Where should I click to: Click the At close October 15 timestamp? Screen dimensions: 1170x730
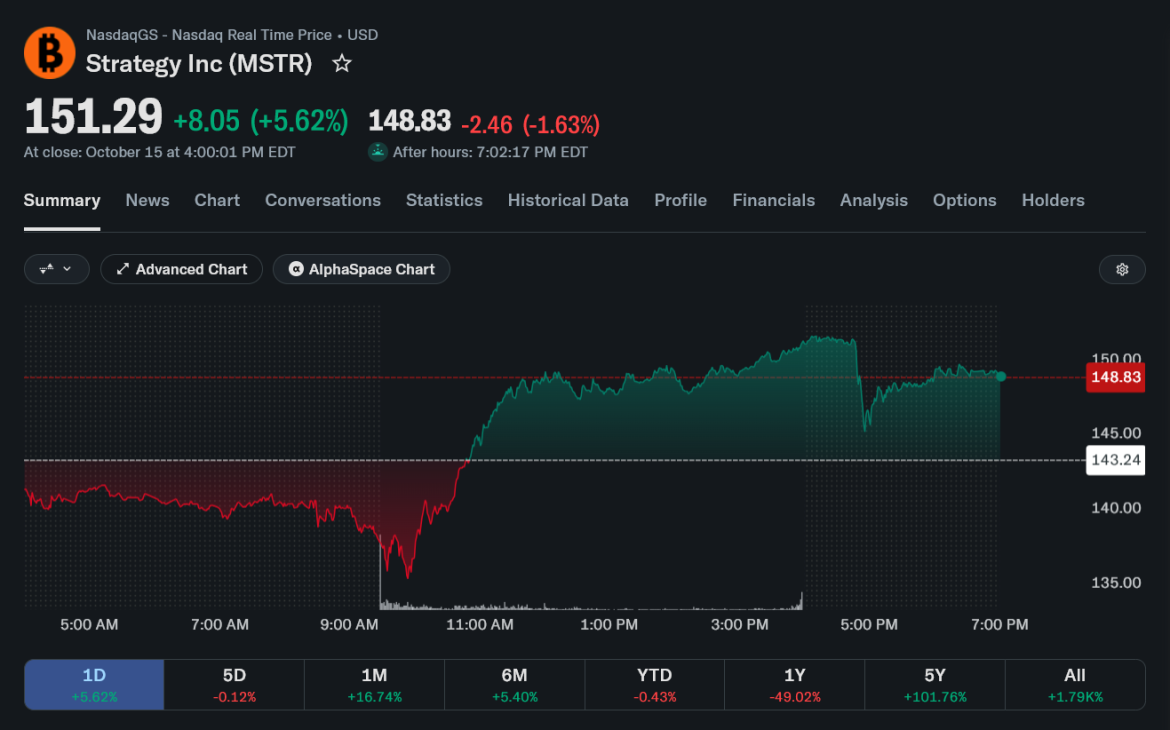pos(160,152)
